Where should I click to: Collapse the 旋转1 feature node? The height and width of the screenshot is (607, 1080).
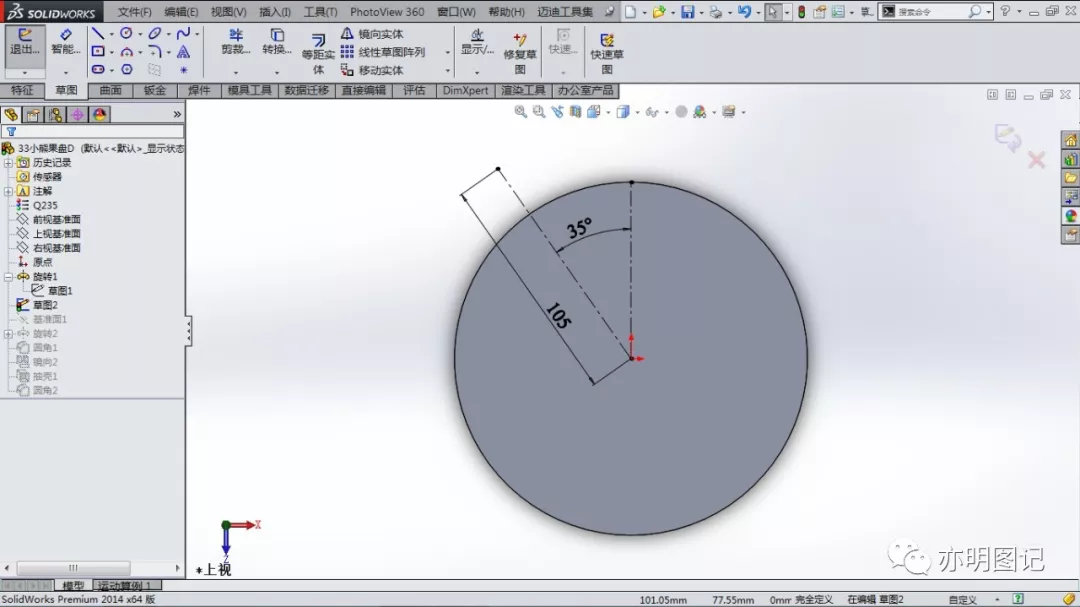8,276
